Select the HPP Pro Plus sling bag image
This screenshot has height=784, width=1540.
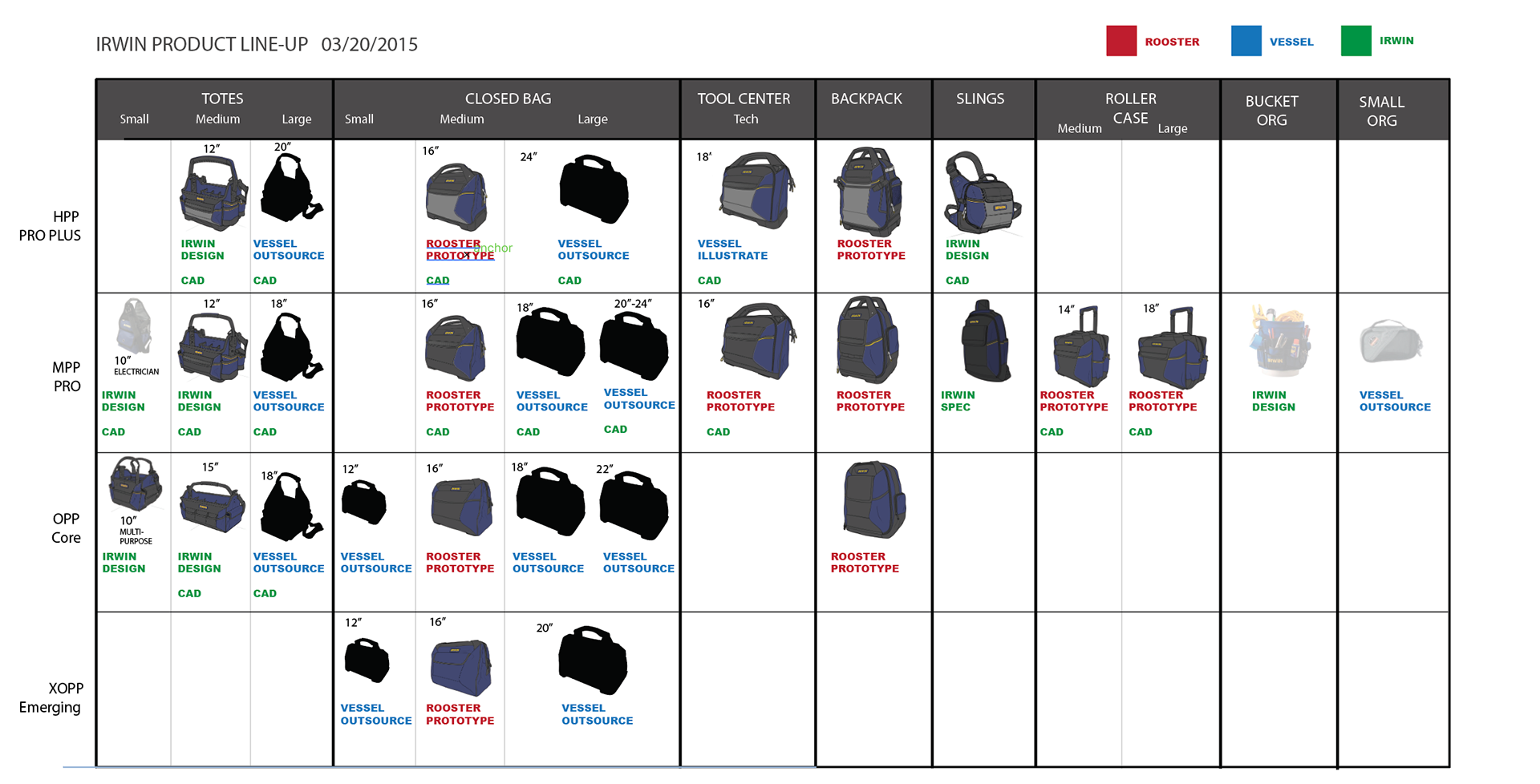[983, 192]
